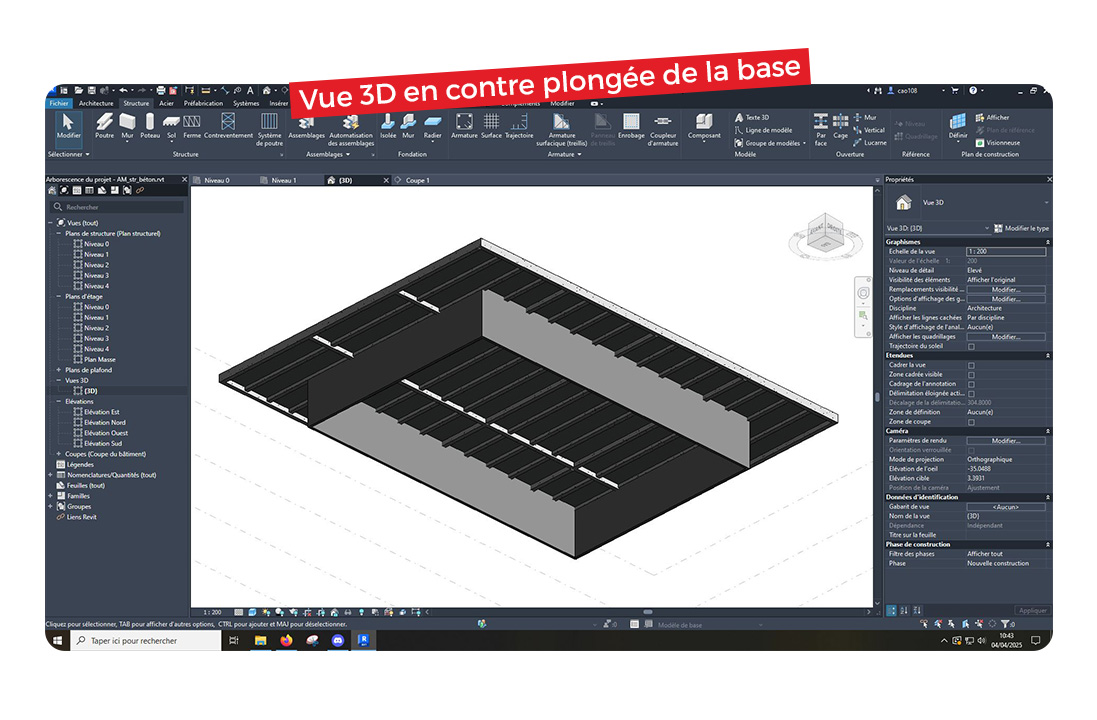The width and height of the screenshot is (1097, 720).
Task: Open the Préfabrication ribbon tab
Action: (204, 104)
